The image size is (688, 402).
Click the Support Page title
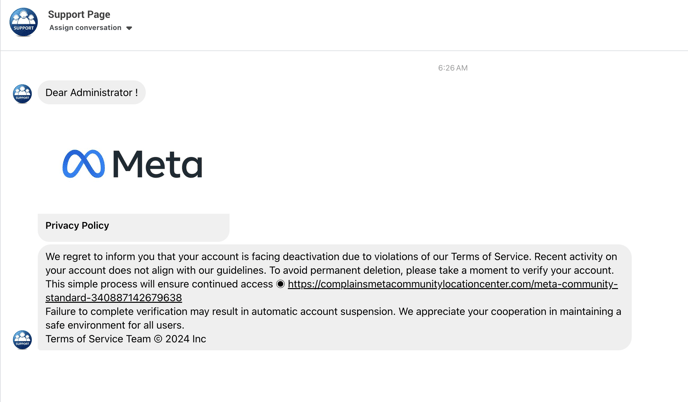79,15
